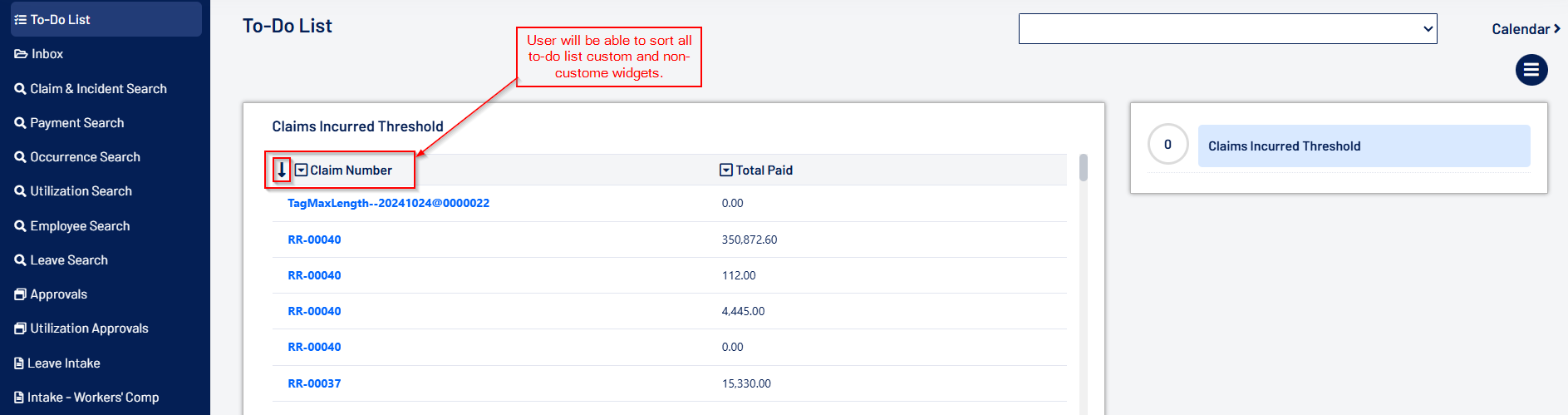Select the Claims Incurred Threshold widget button
The width and height of the screenshot is (1568, 415).
tap(1363, 146)
